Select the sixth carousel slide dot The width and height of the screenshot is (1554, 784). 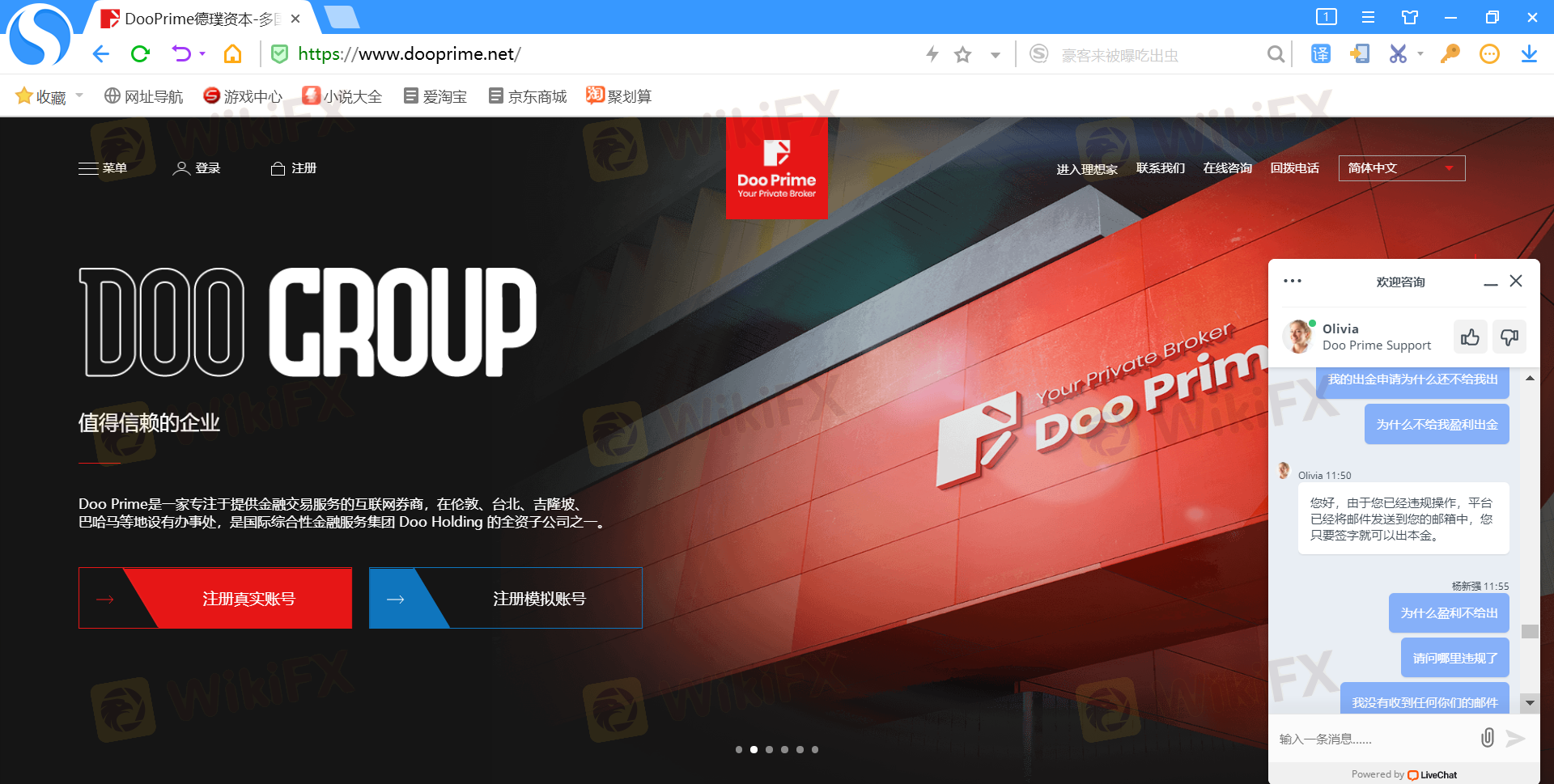click(815, 750)
